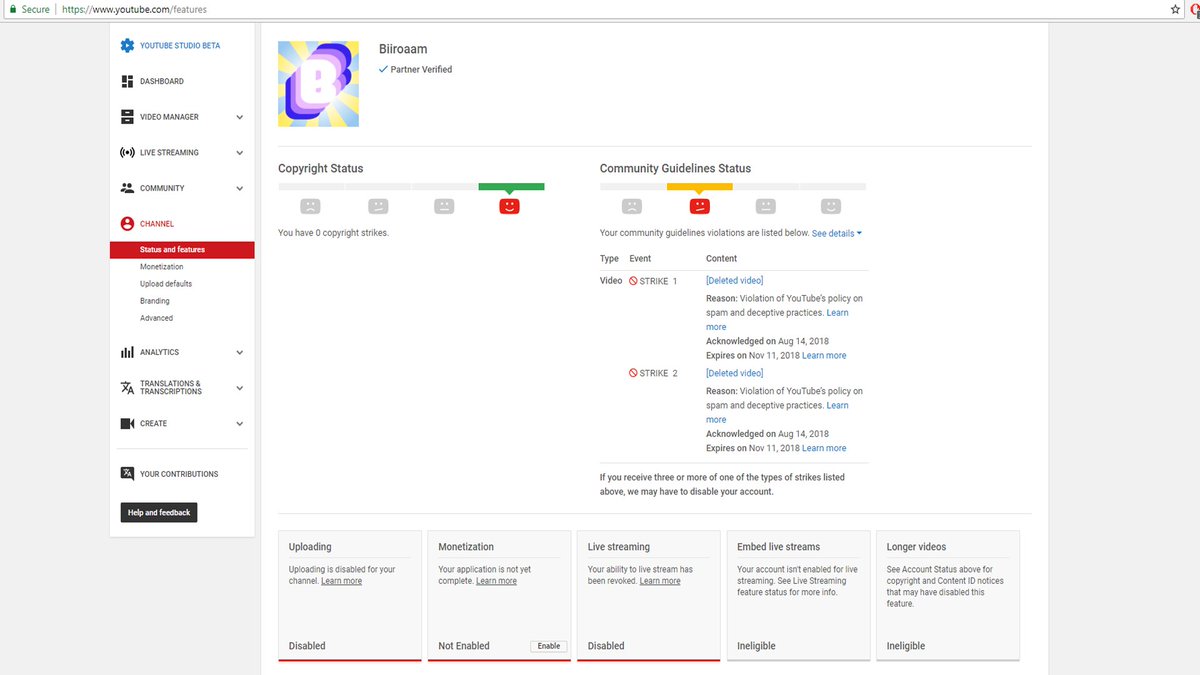
Task: Click Learn more beside Strike 2 expiry
Action: click(824, 448)
